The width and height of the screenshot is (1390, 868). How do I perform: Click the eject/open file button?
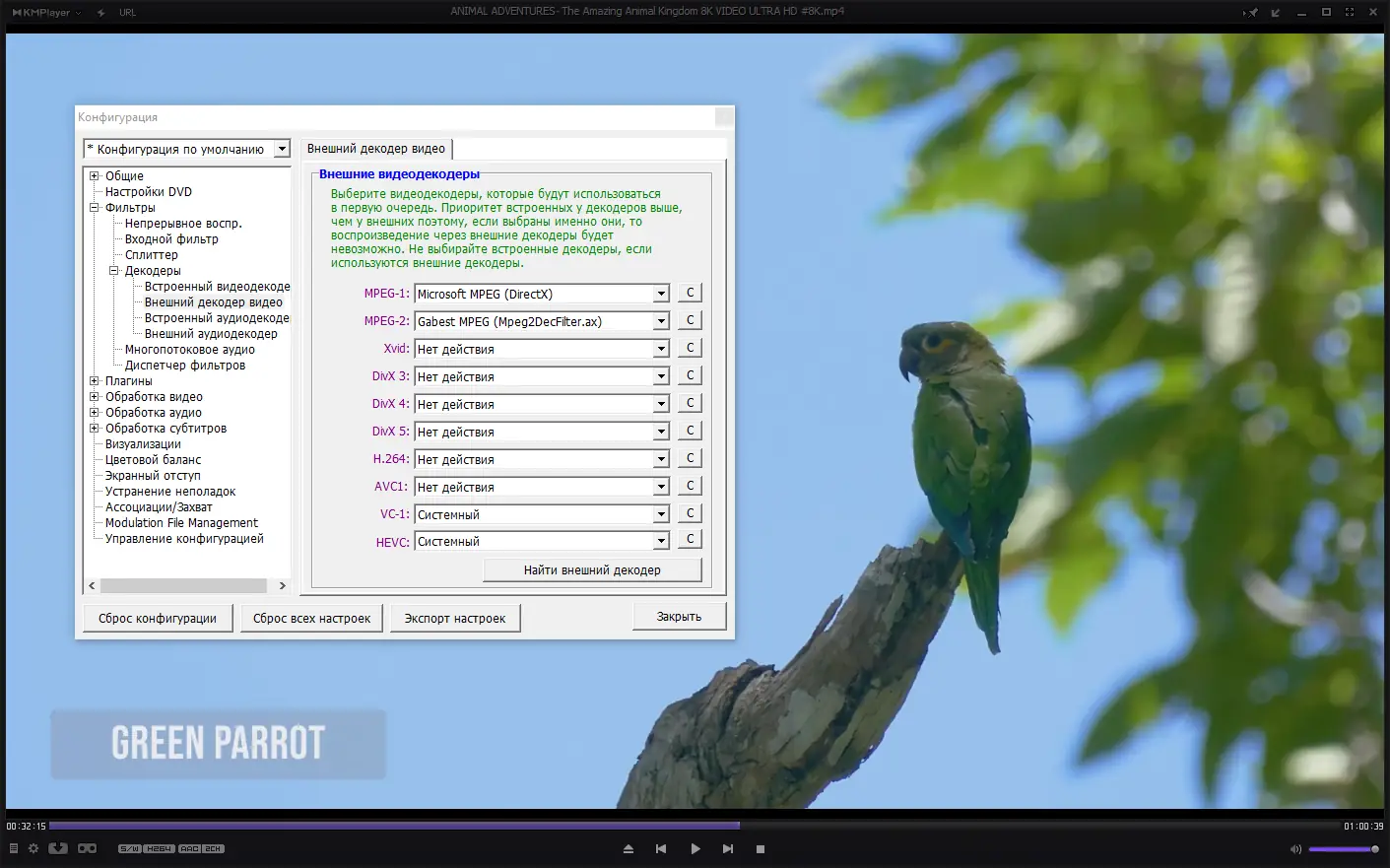pyautogui.click(x=629, y=848)
